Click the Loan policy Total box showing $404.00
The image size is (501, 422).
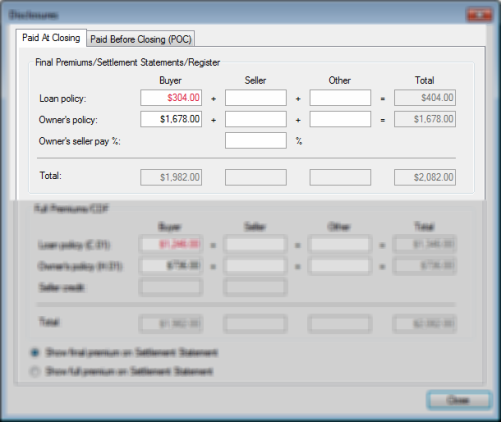425,98
